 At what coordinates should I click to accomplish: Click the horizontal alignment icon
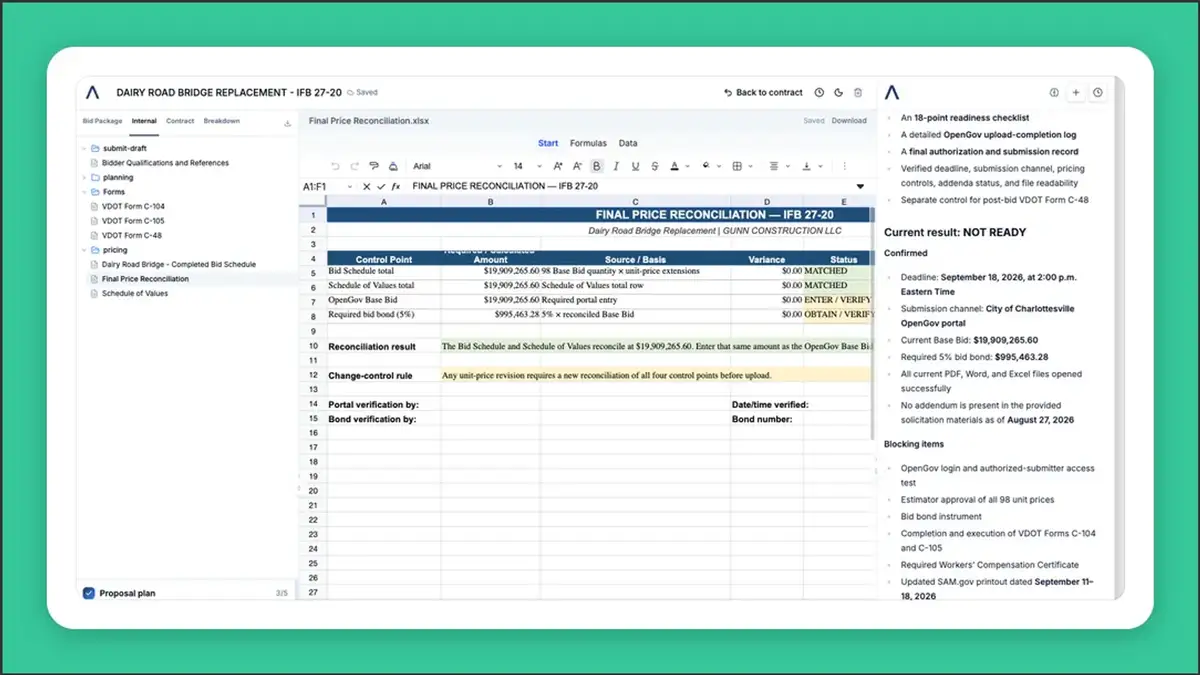click(774, 166)
